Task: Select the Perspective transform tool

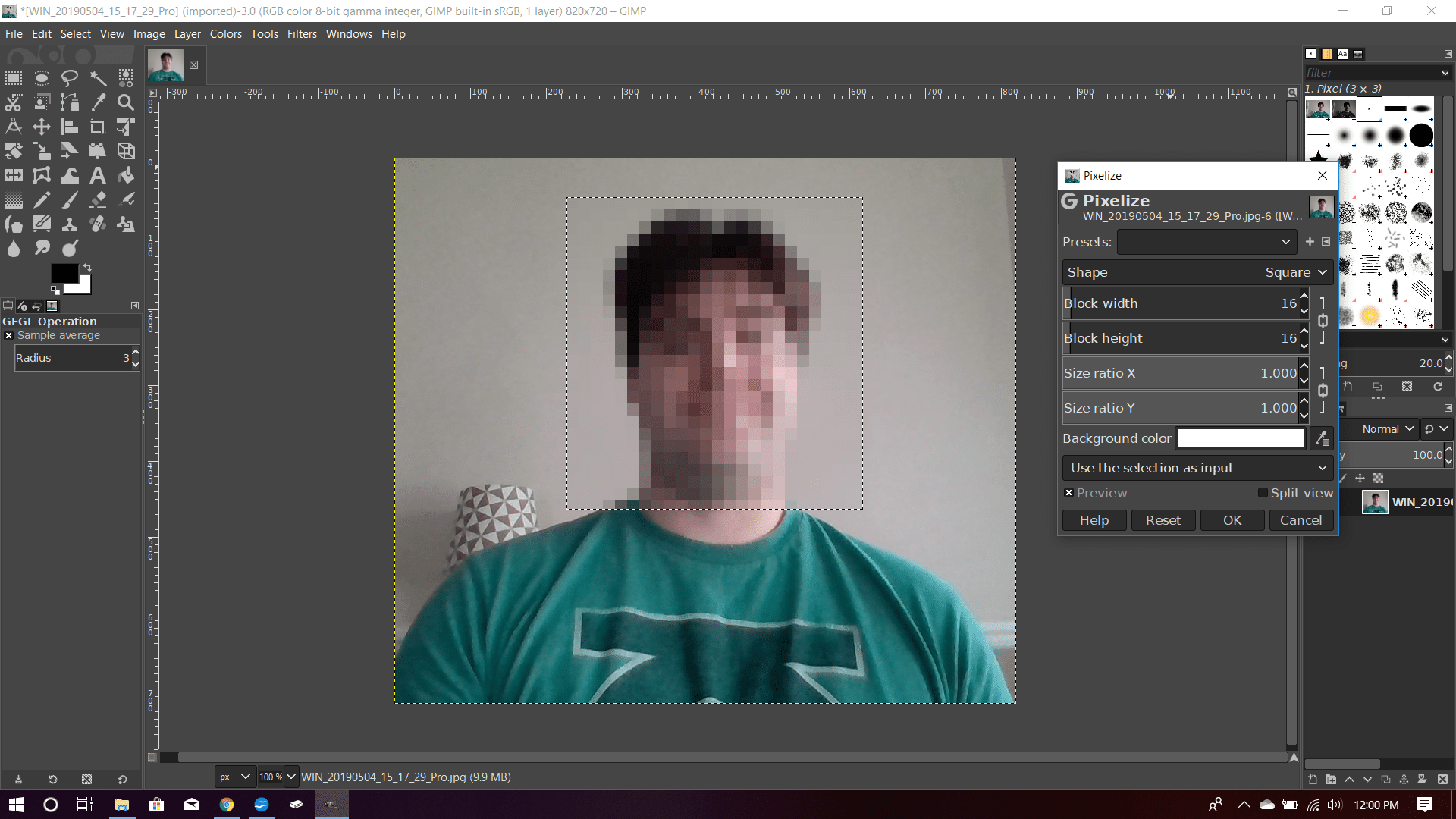Action: pyautogui.click(x=126, y=151)
